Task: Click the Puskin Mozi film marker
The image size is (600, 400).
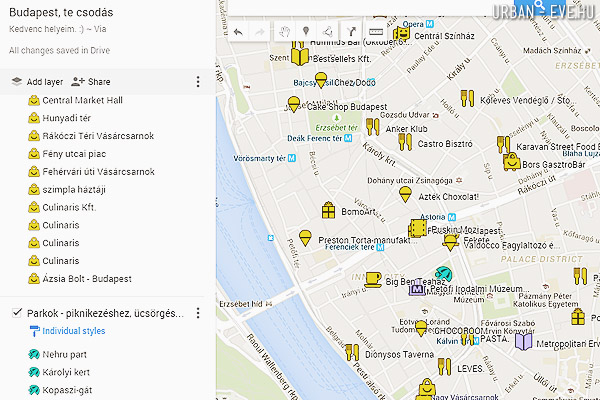Action: click(417, 229)
